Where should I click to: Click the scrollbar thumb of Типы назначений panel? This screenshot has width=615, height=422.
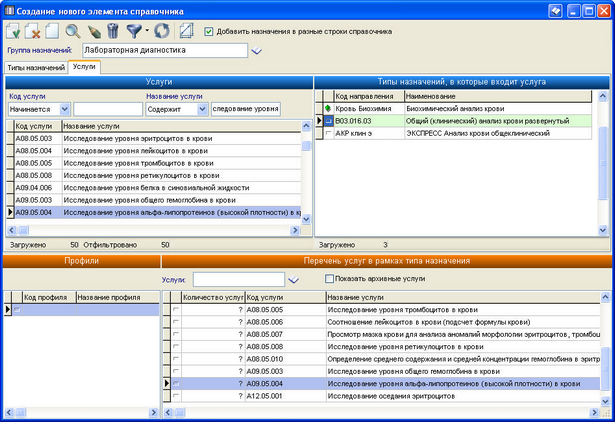pyautogui.click(x=603, y=163)
